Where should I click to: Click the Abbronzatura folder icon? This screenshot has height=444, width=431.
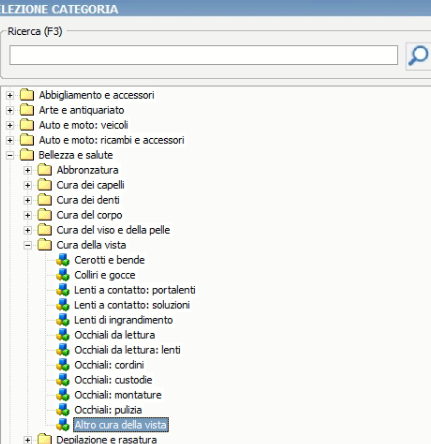[x=45, y=170]
